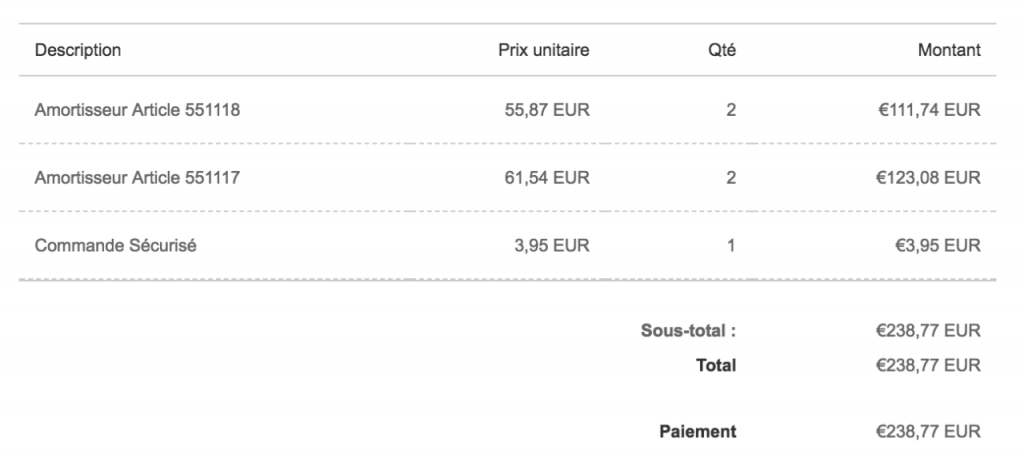
Task: Click the Commande Sécurisé row label
Action: click(116, 246)
